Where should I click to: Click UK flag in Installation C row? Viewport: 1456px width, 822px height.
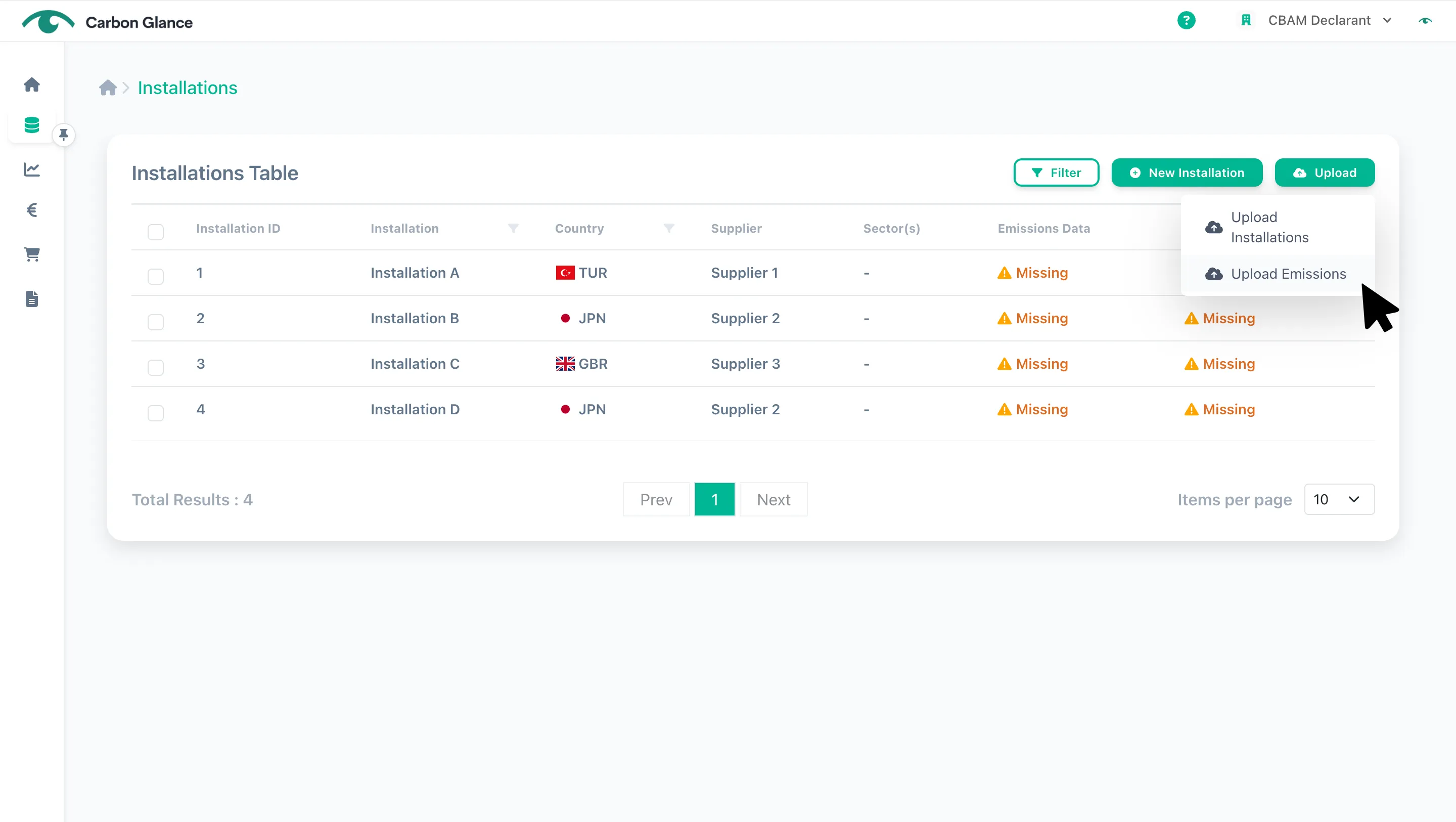click(x=565, y=364)
